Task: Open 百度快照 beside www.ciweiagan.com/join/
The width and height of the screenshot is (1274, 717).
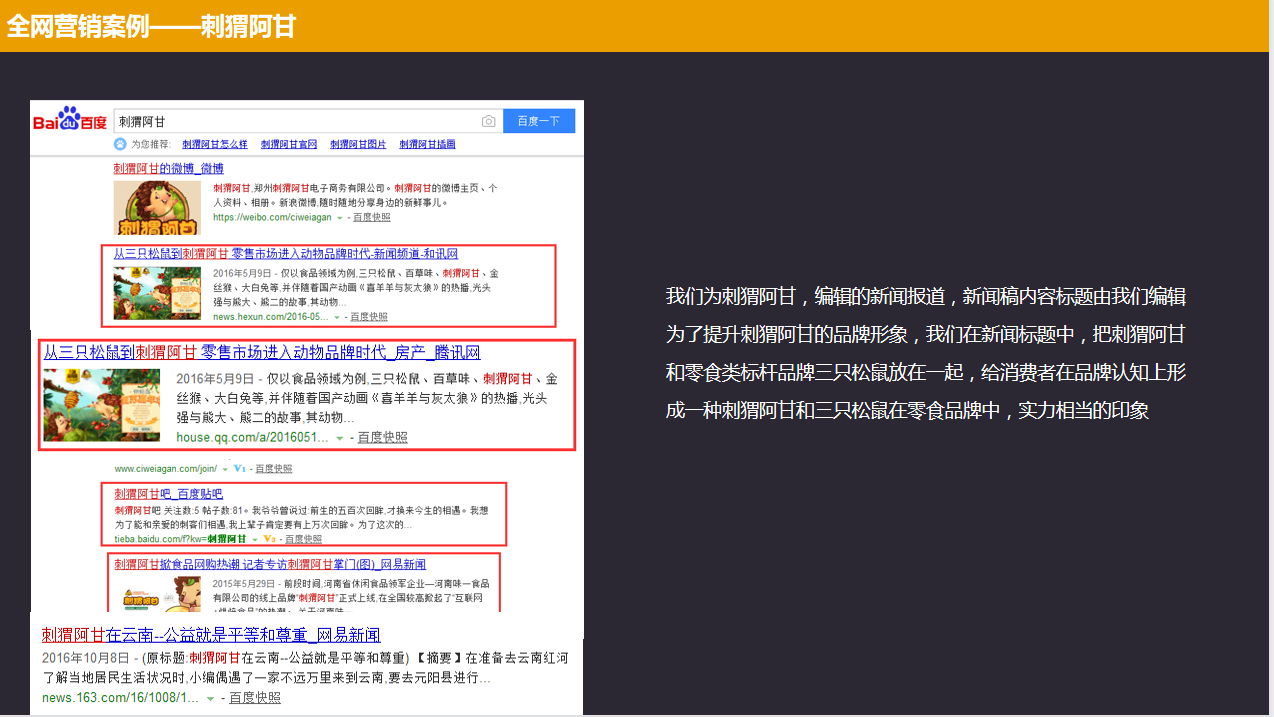Action: 274,468
